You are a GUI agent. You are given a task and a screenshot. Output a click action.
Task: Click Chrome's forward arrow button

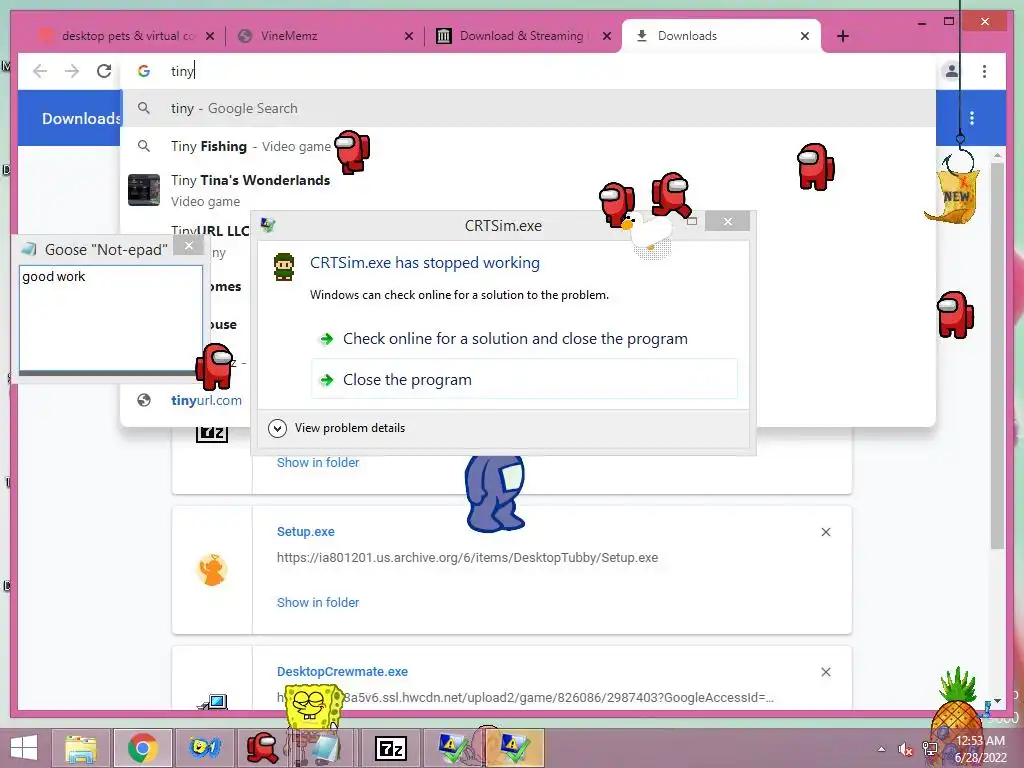[72, 71]
